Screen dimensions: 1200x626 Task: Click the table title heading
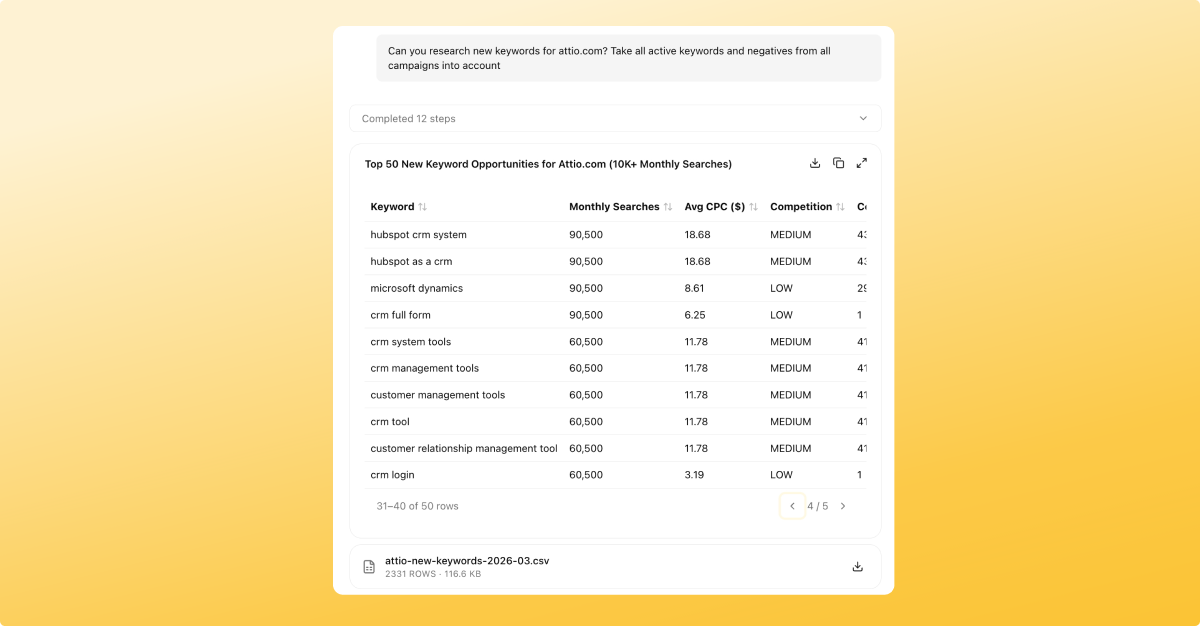coord(548,164)
